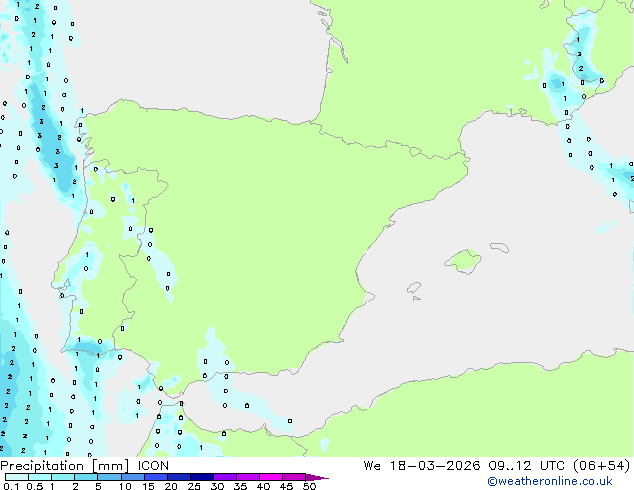
Task: Click the legend label '35'
Action: tap(240, 486)
